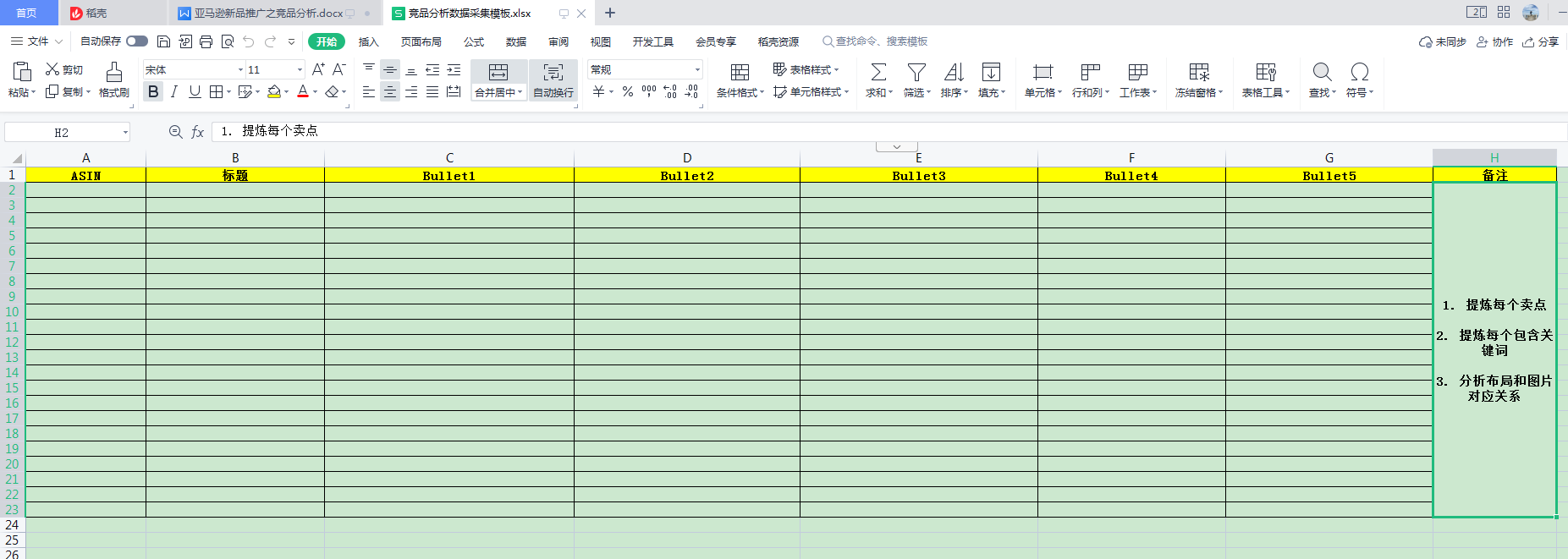The height and width of the screenshot is (559, 1568).
Task: Switch to 亚马逊新品推广之竞品分析.docx document tab
Action: [x=268, y=13]
